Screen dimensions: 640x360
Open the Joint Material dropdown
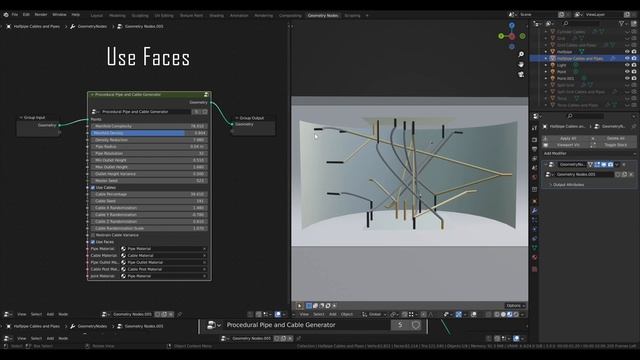click(x=164, y=276)
